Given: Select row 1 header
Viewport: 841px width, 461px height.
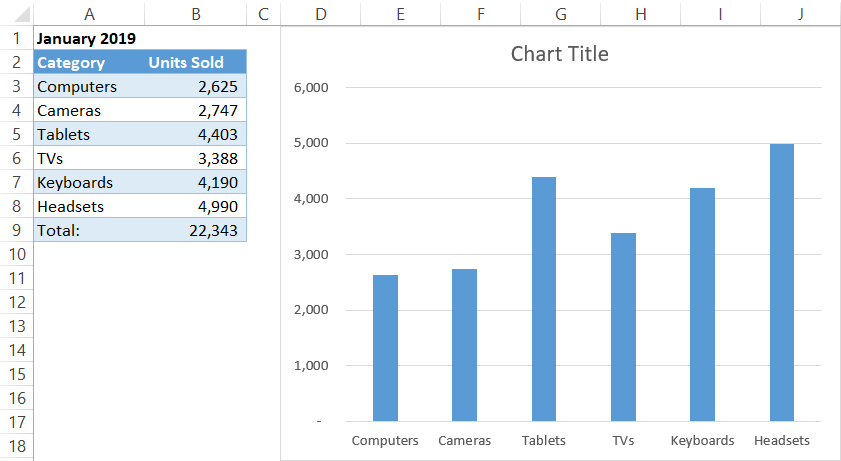Looking at the screenshot, I should [17, 39].
